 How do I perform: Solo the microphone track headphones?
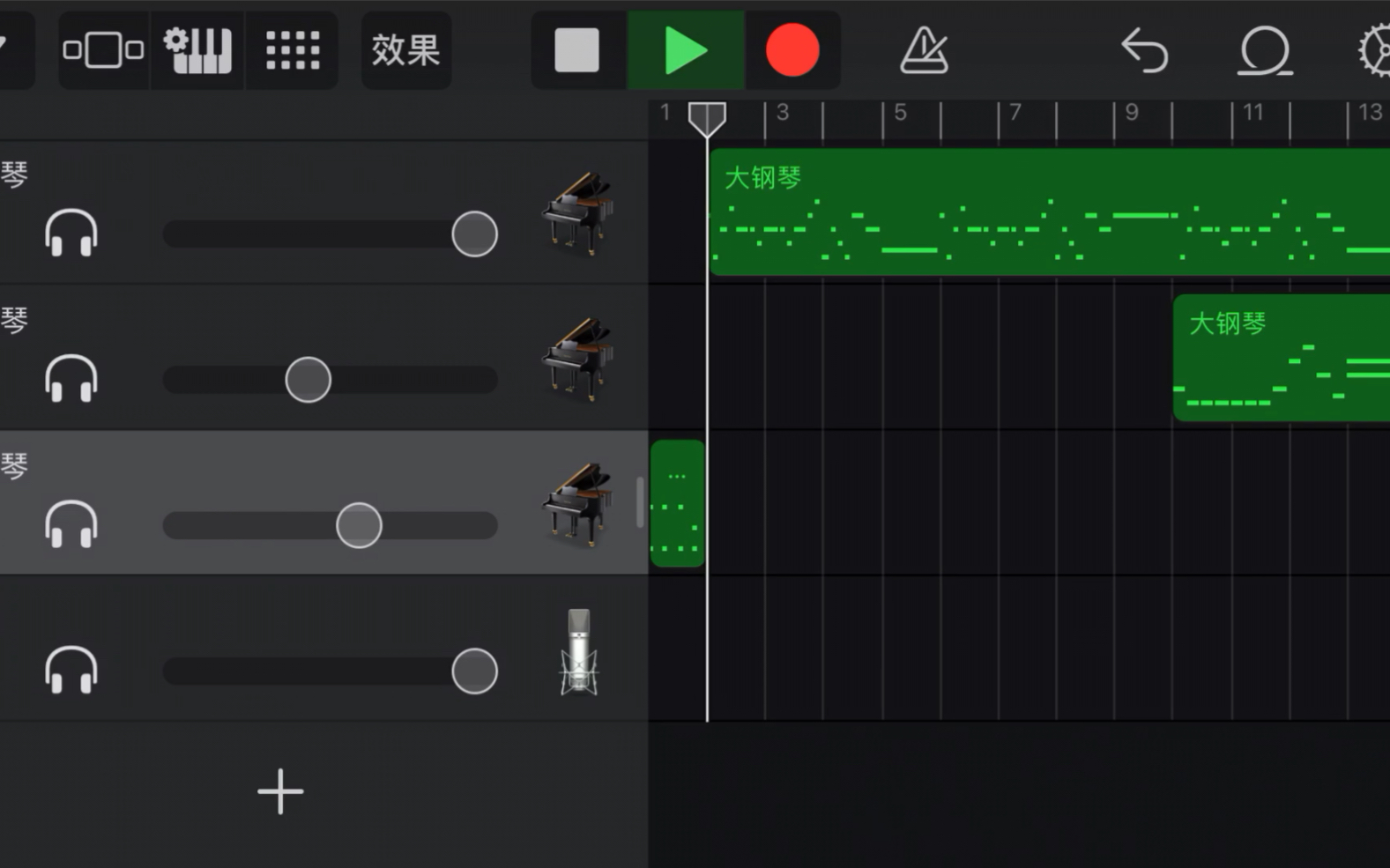click(71, 671)
